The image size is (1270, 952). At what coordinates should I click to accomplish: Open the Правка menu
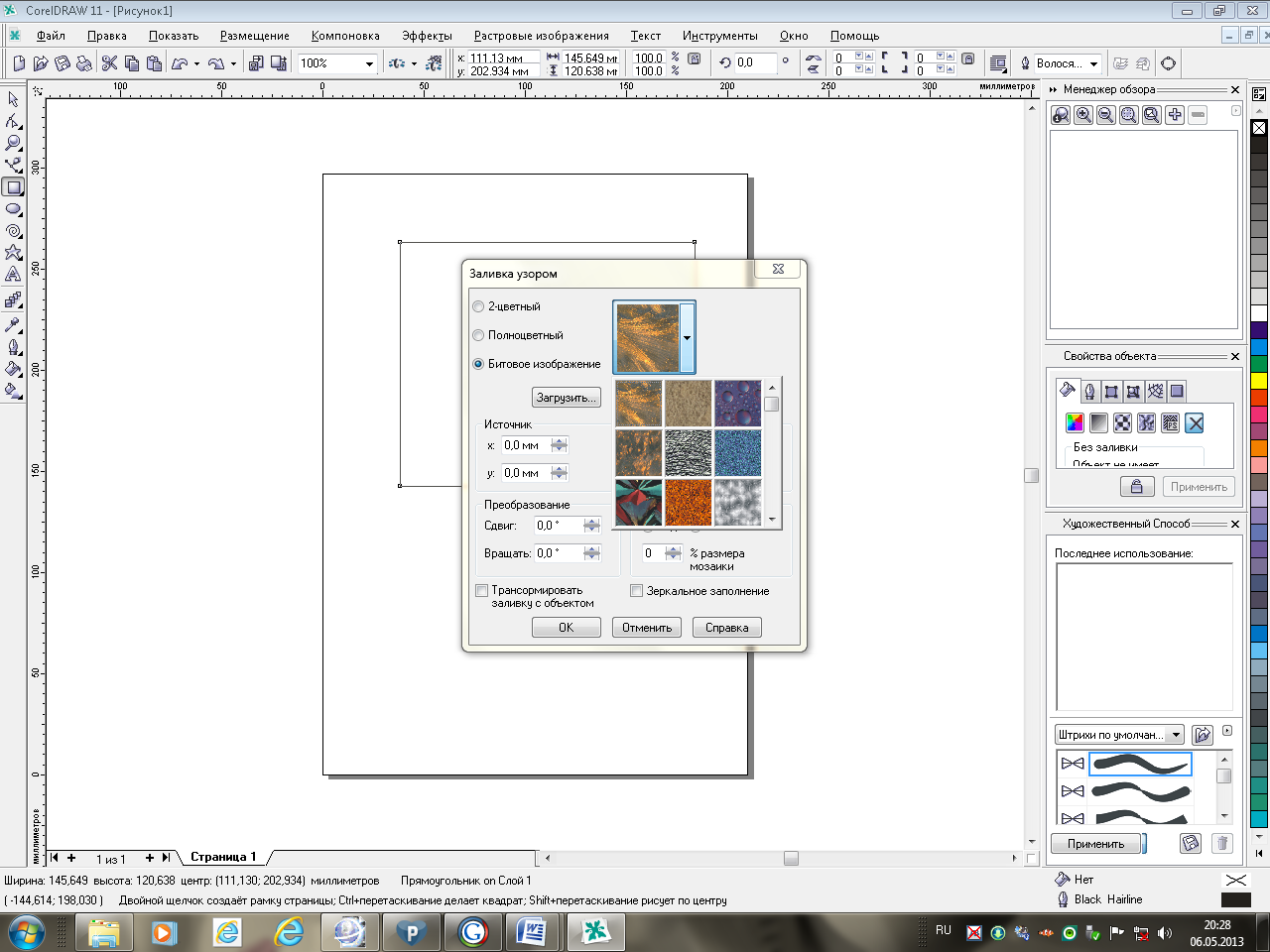pos(107,36)
